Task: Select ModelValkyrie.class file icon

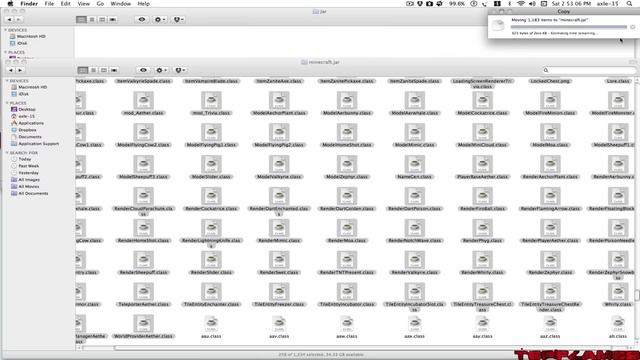Action: [x=279, y=164]
